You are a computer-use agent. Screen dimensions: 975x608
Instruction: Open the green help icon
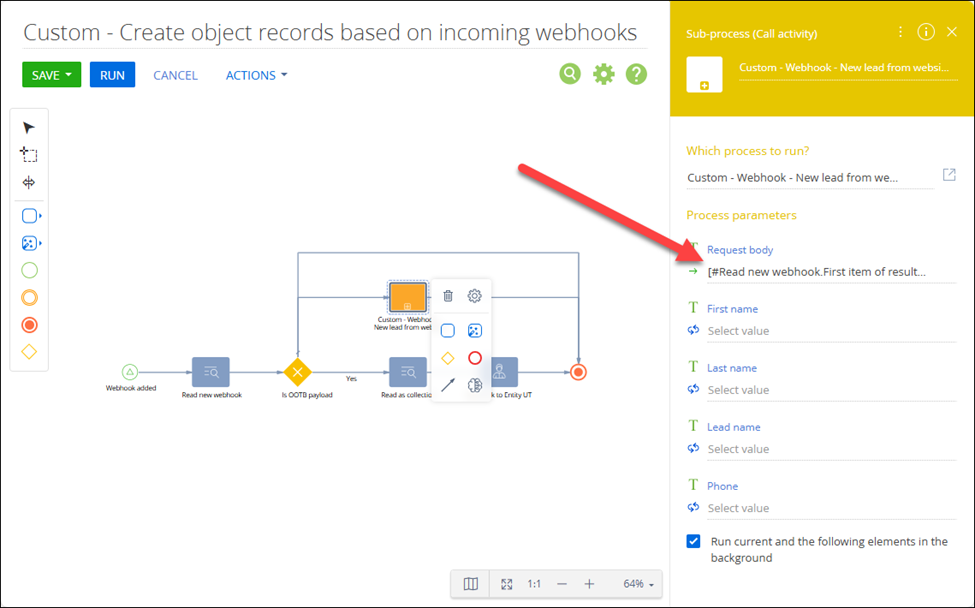(636, 74)
